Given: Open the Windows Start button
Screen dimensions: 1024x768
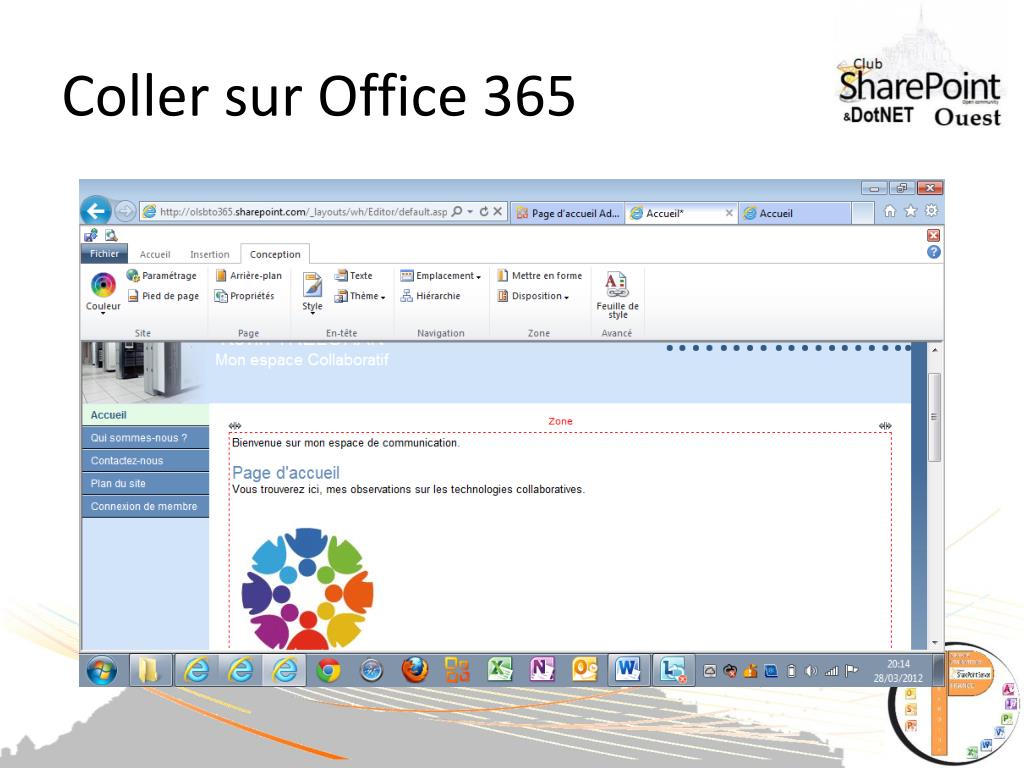Looking at the screenshot, I should (x=102, y=670).
